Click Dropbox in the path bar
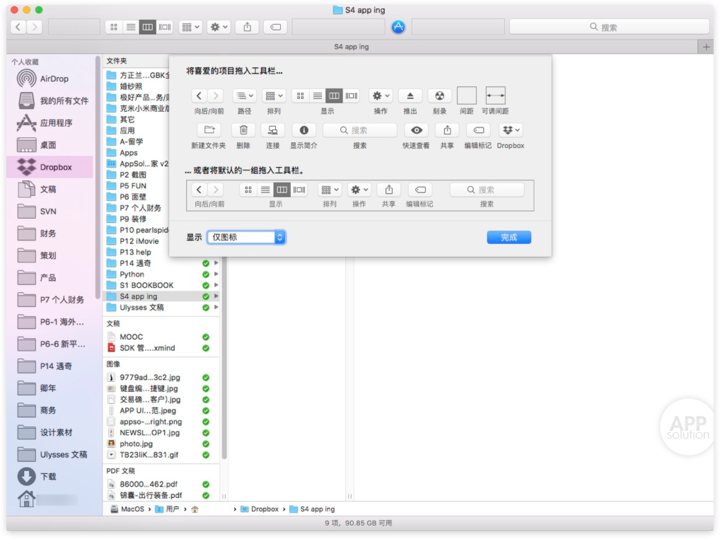The height and width of the screenshot is (539, 720). (x=259, y=509)
